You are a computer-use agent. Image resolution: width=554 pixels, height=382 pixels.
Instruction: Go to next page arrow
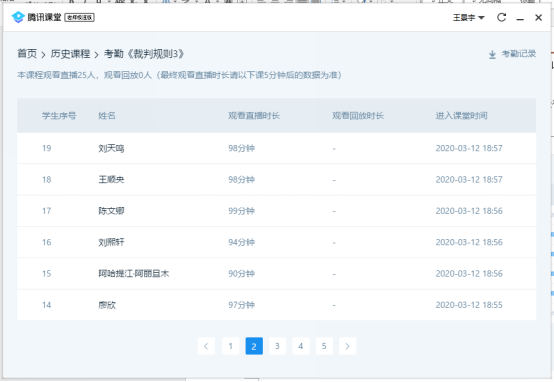coord(347,346)
